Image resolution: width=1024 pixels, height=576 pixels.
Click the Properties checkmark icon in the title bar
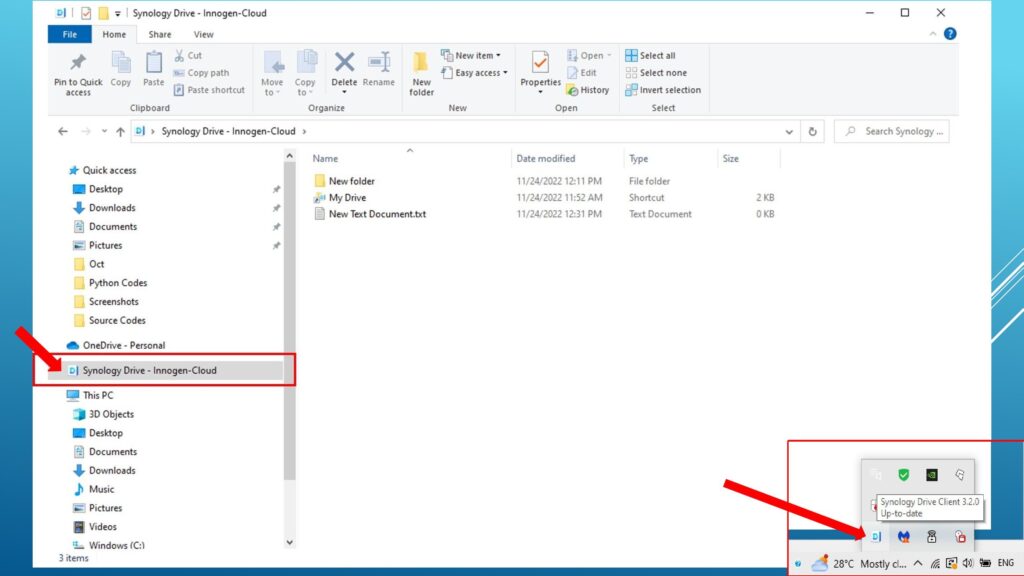pos(86,13)
